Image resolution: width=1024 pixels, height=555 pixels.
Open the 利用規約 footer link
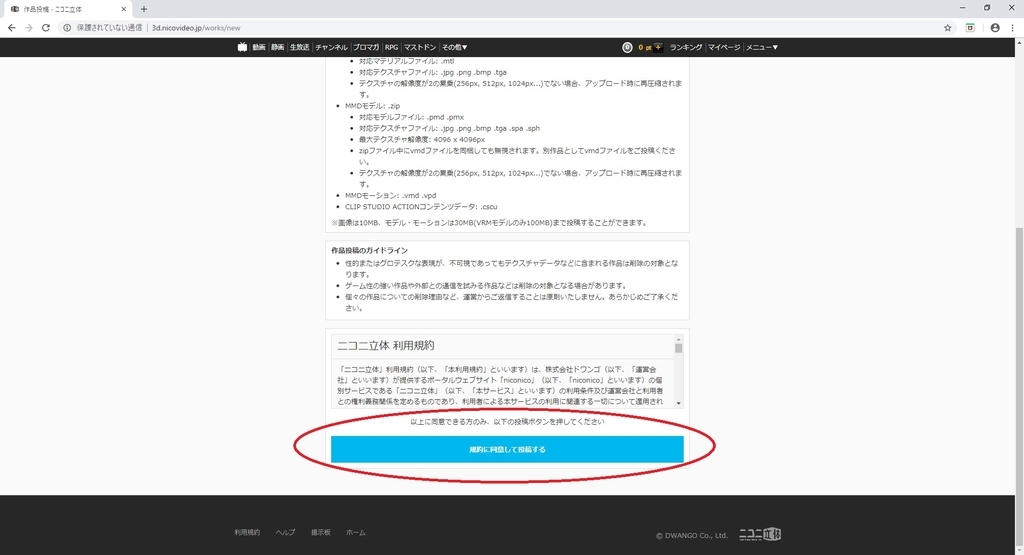(x=247, y=532)
